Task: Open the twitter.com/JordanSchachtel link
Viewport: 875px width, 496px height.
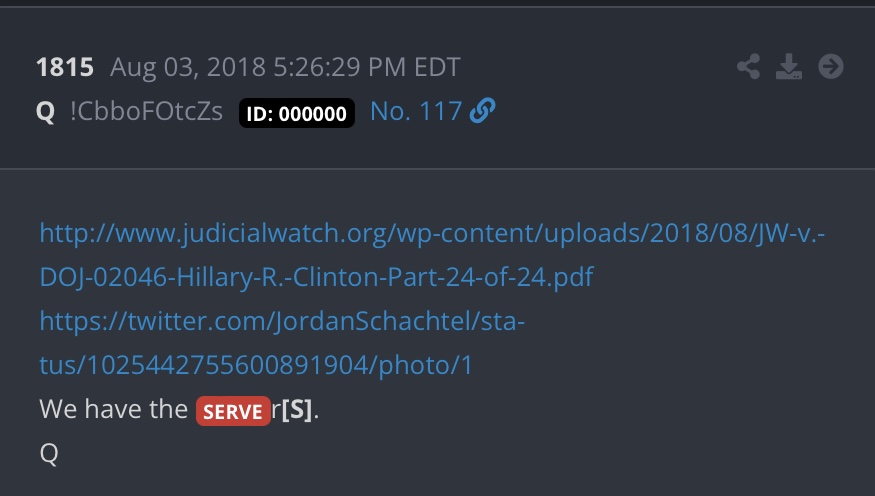Action: pyautogui.click(x=282, y=321)
